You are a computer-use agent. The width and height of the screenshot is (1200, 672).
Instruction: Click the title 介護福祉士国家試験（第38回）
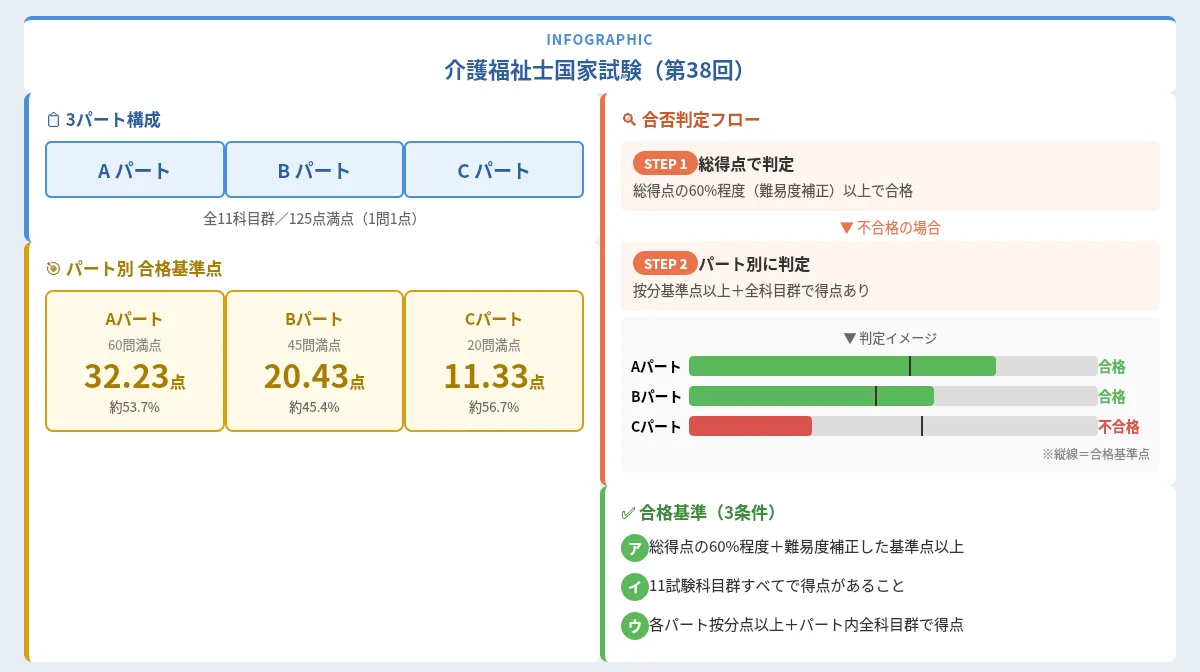[599, 70]
